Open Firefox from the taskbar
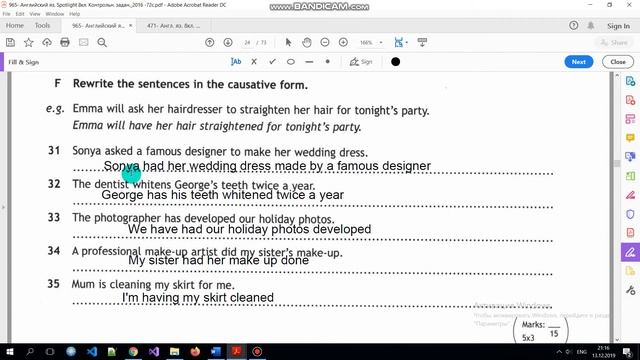The width and height of the screenshot is (640, 360). [x=195, y=351]
